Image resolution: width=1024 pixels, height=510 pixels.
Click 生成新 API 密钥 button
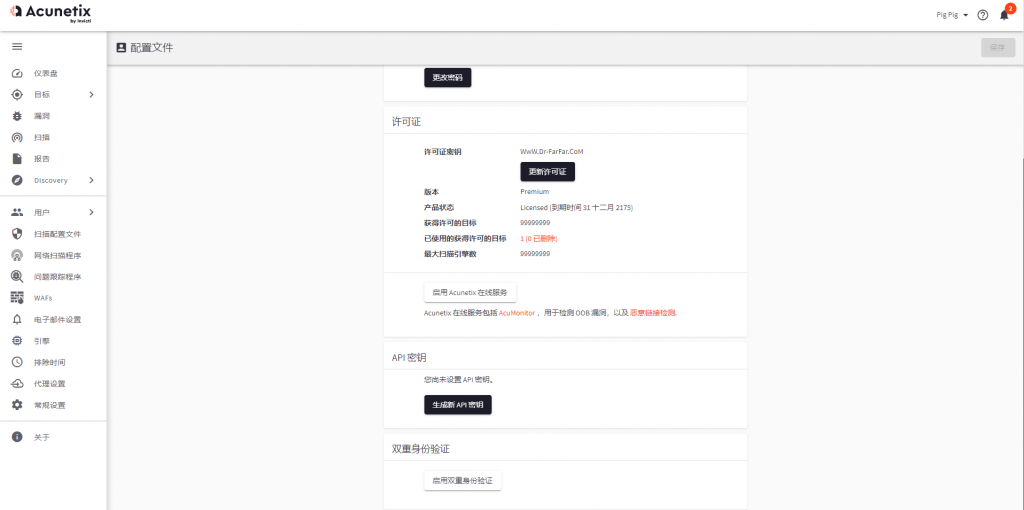click(458, 405)
